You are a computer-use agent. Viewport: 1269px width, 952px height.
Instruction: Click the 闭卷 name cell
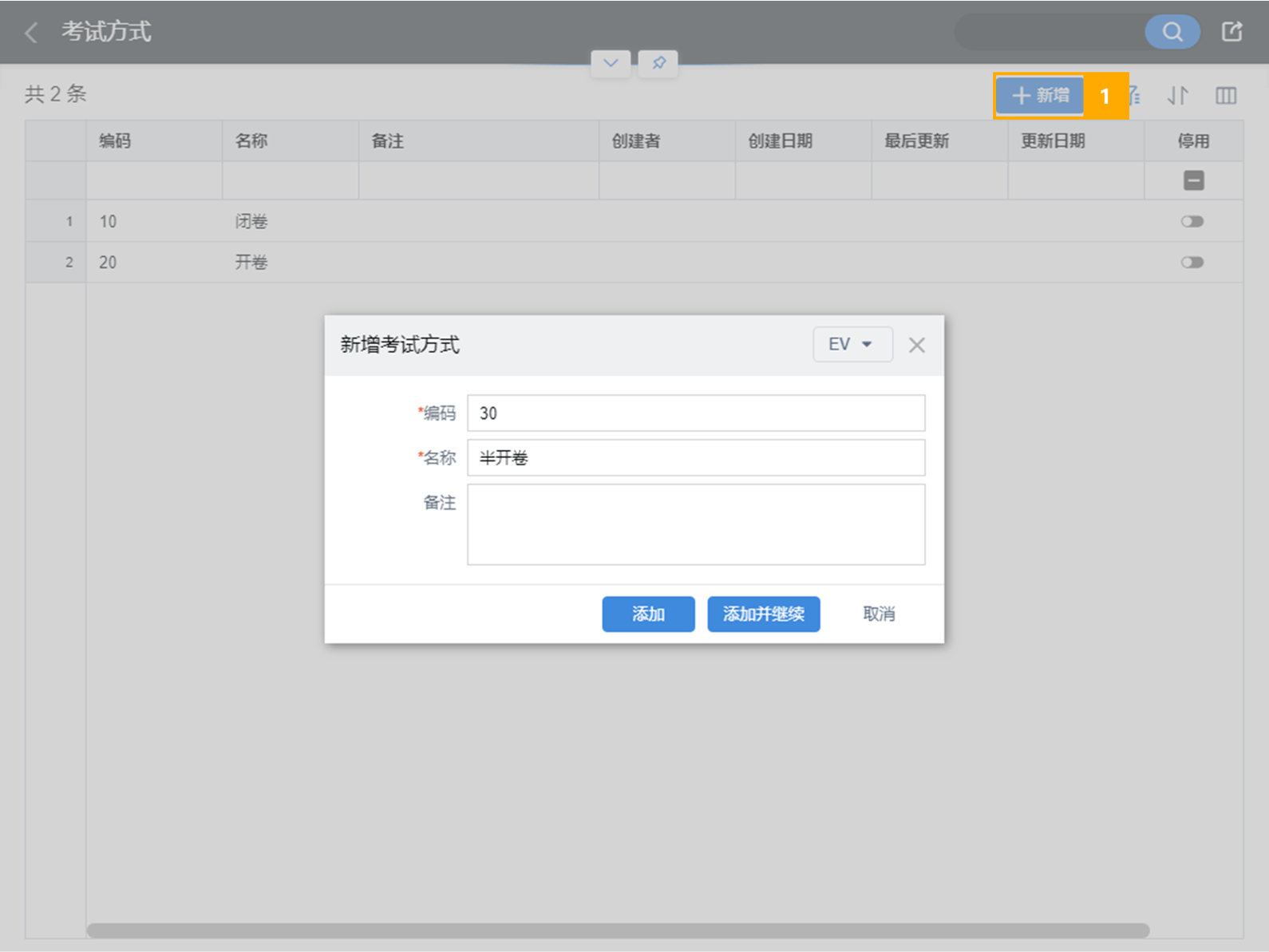pos(291,221)
